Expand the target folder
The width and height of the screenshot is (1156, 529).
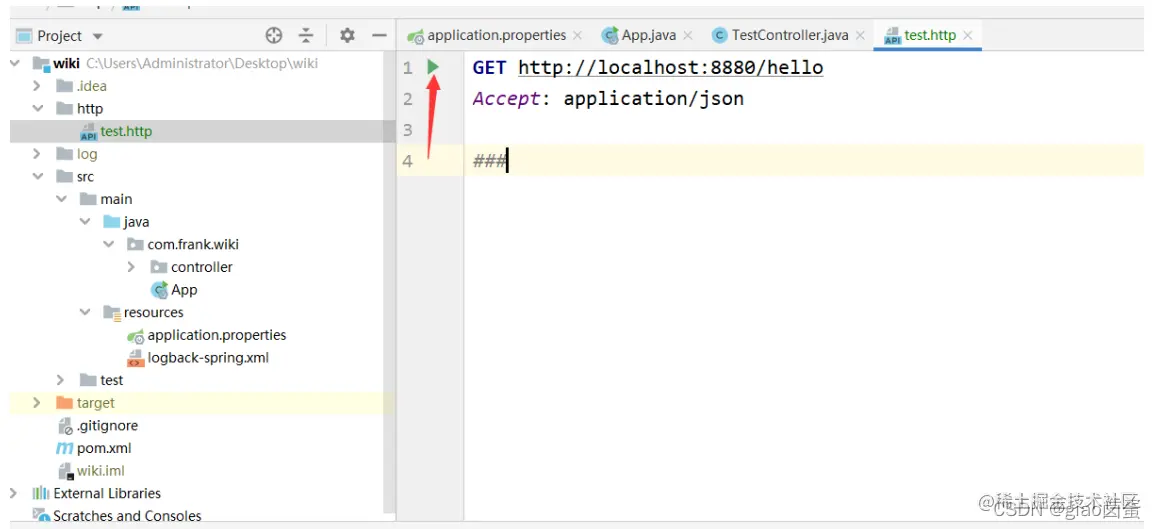tap(37, 403)
